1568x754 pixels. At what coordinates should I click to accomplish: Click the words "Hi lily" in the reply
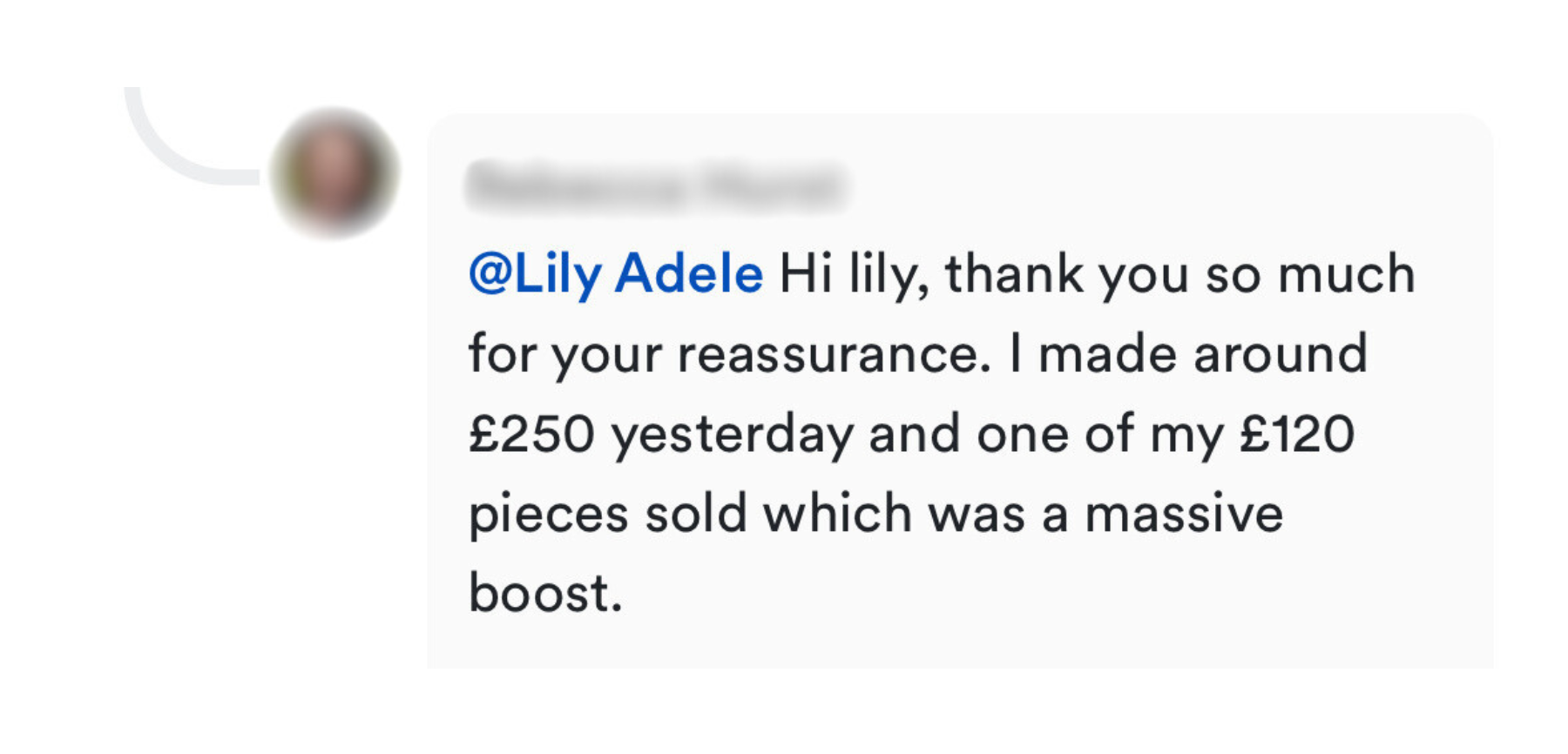point(849,274)
